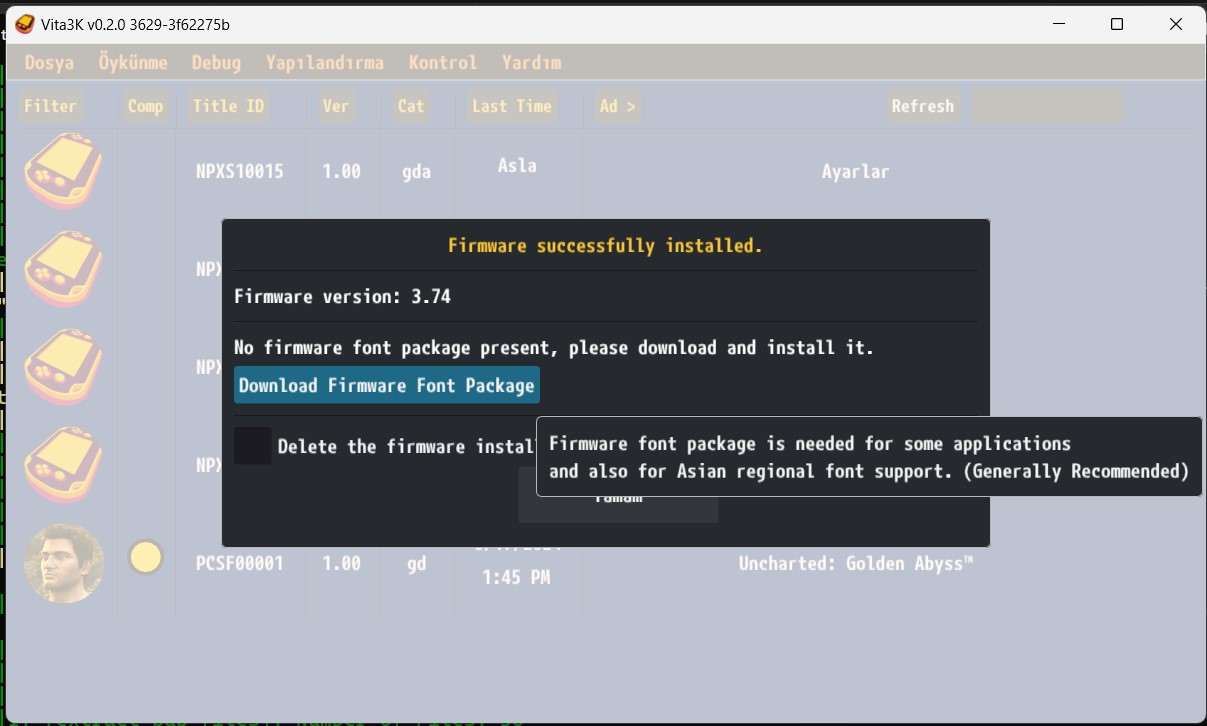Image resolution: width=1207 pixels, height=726 pixels.
Task: Sort list by Title ID column
Action: point(228,106)
